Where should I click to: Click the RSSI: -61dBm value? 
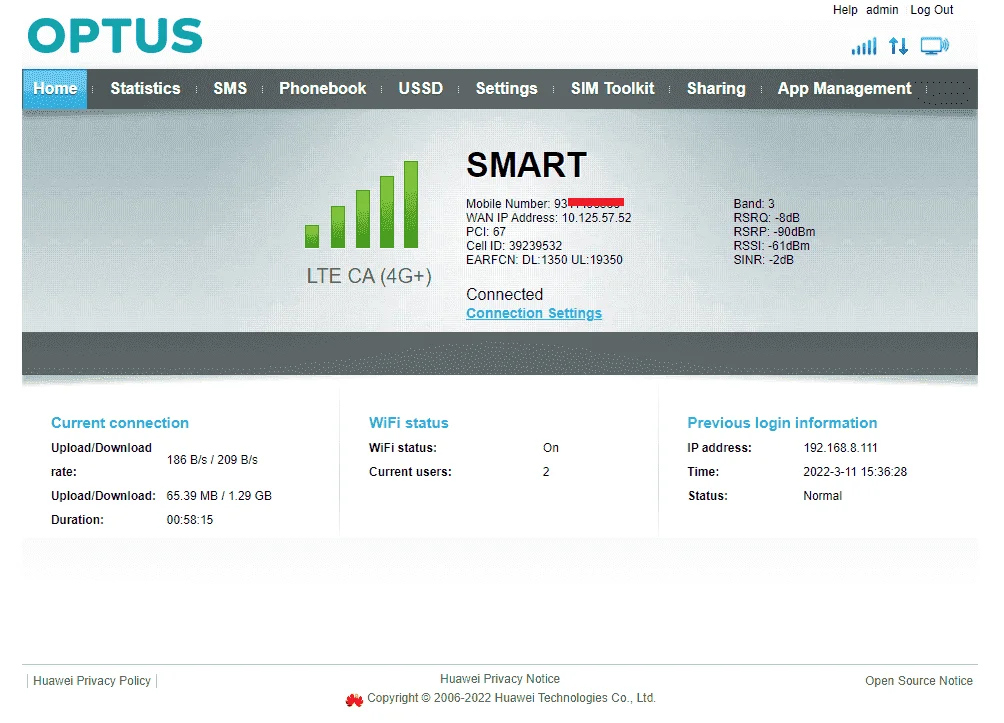tap(772, 246)
